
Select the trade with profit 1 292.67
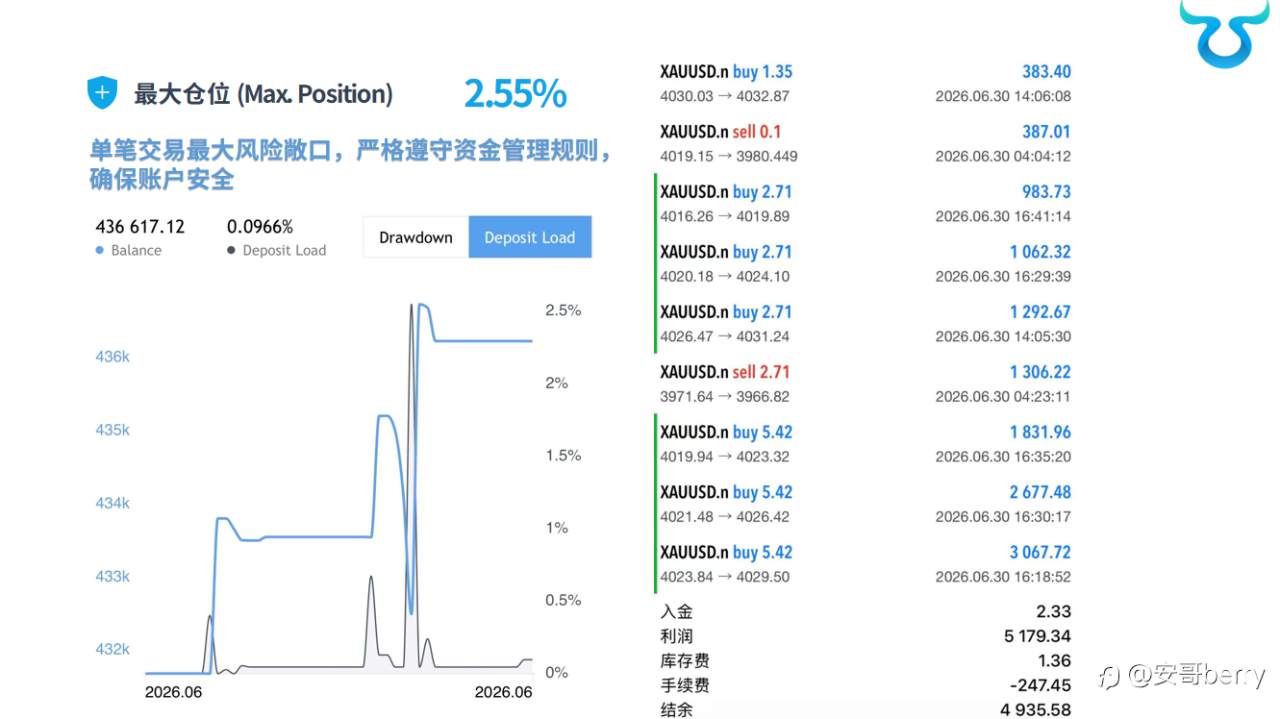865,324
